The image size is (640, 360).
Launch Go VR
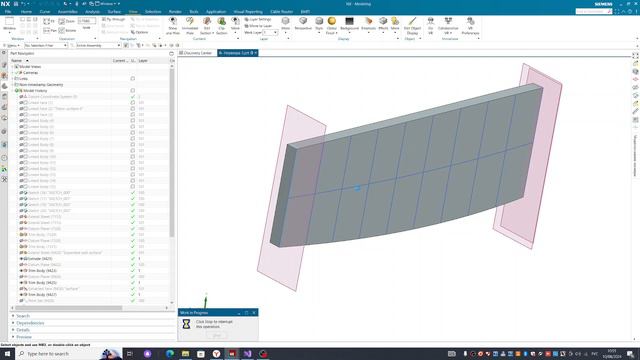[x=431, y=25]
